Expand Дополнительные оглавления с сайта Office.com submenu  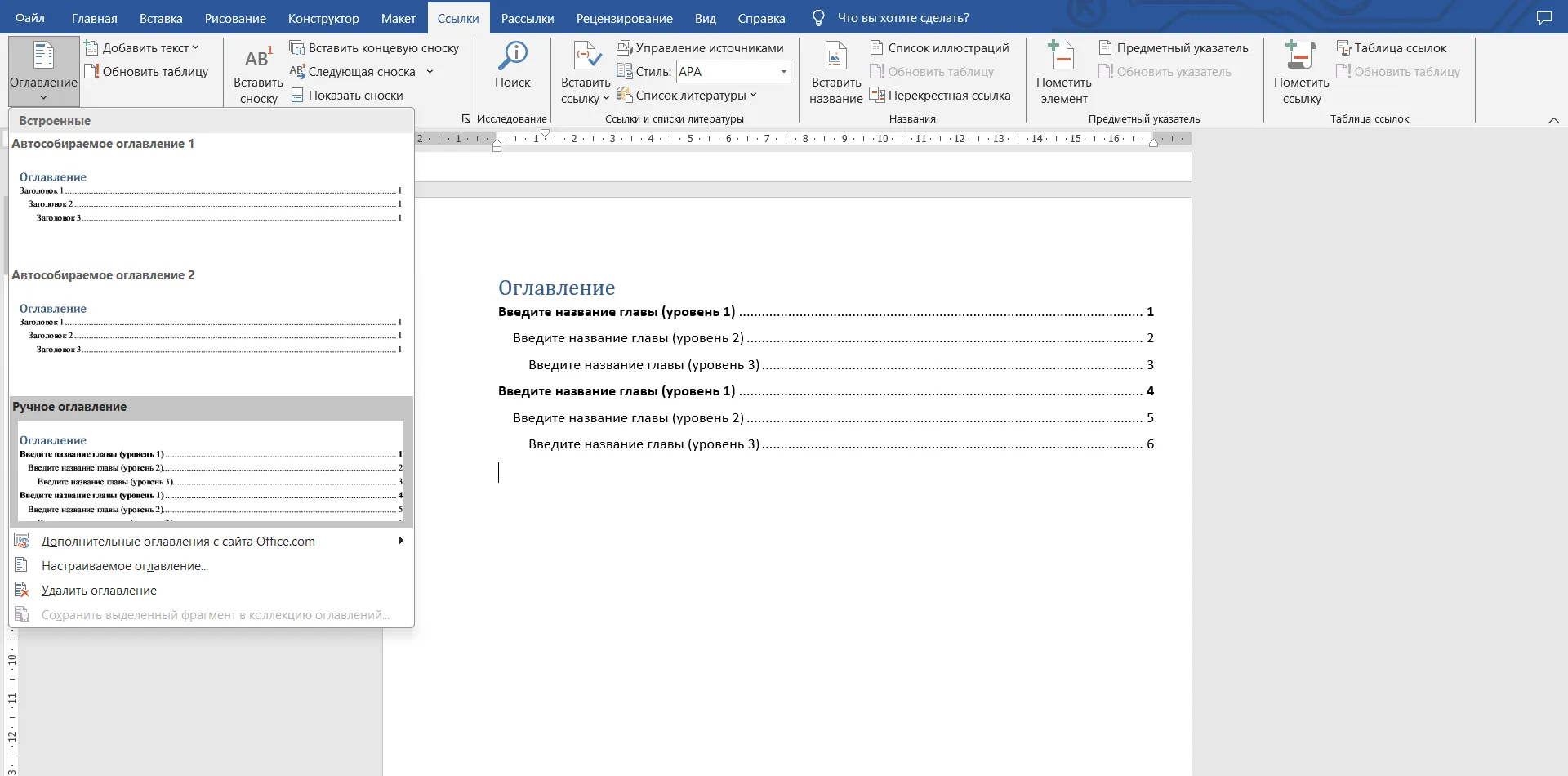[401, 541]
